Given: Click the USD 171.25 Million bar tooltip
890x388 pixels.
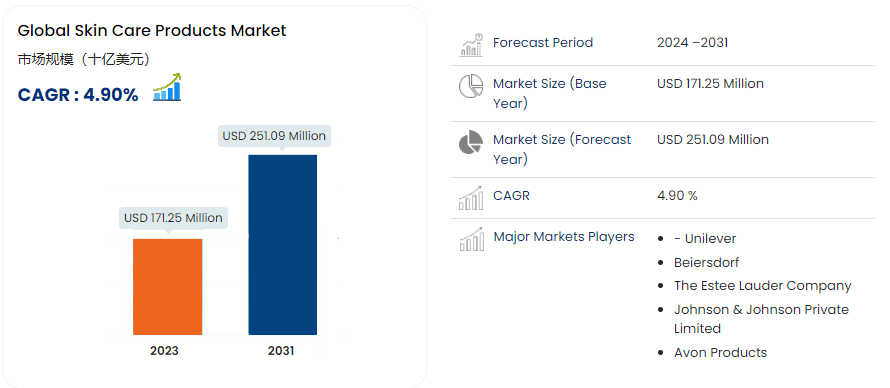Looking at the screenshot, I should (173, 218).
